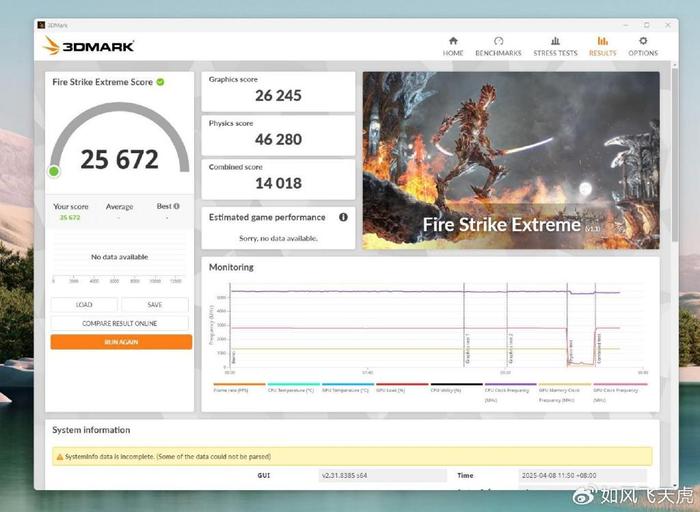Click the orange RUN AGAIN button
The height and width of the screenshot is (512, 700).
(x=121, y=342)
